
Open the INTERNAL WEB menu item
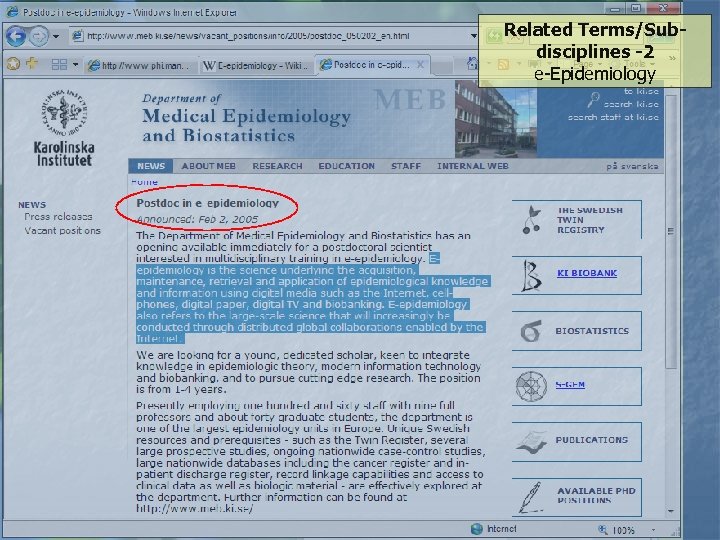click(473, 166)
